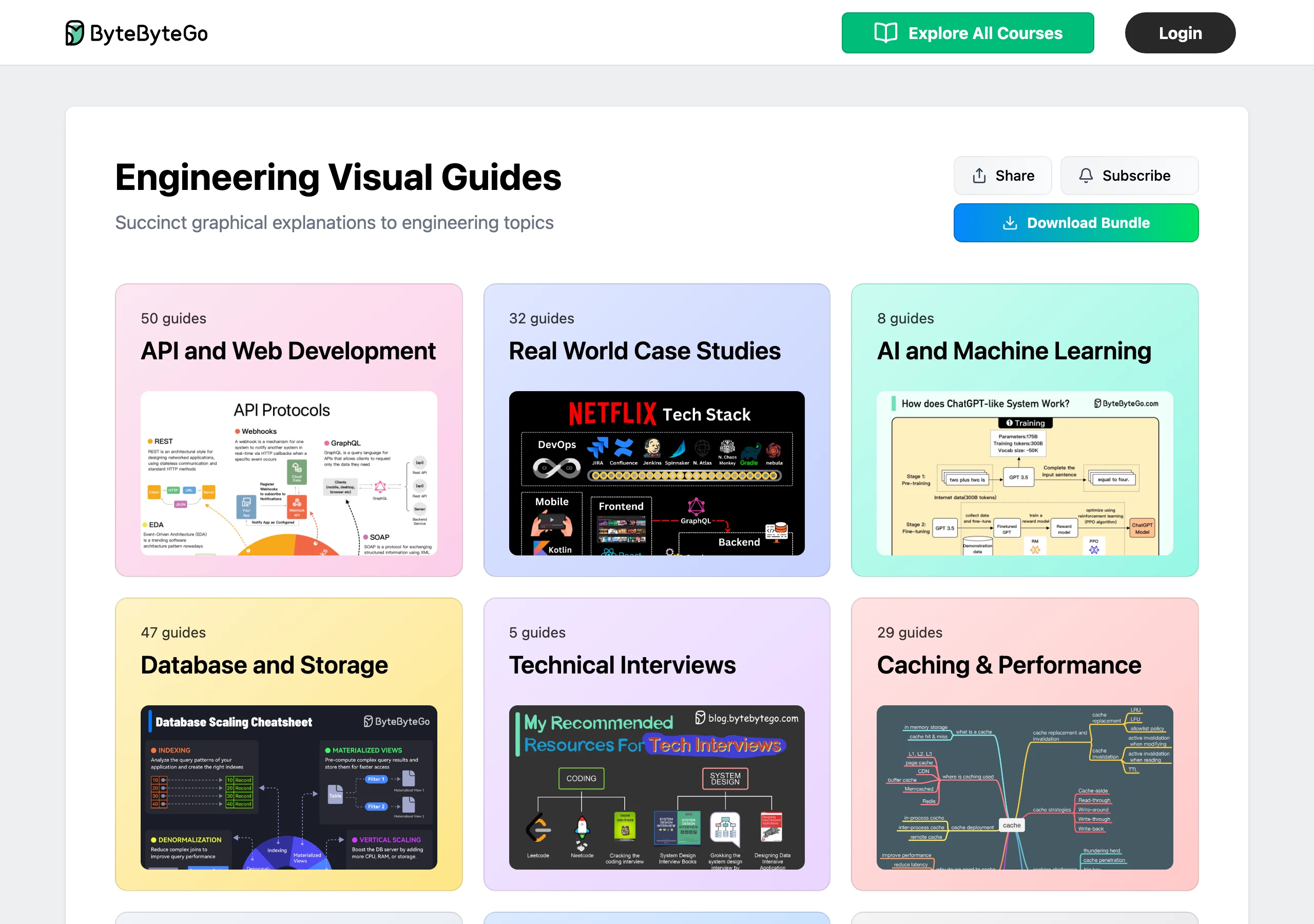Click the '32 guides' label
This screenshot has height=924, width=1314.
point(542,318)
